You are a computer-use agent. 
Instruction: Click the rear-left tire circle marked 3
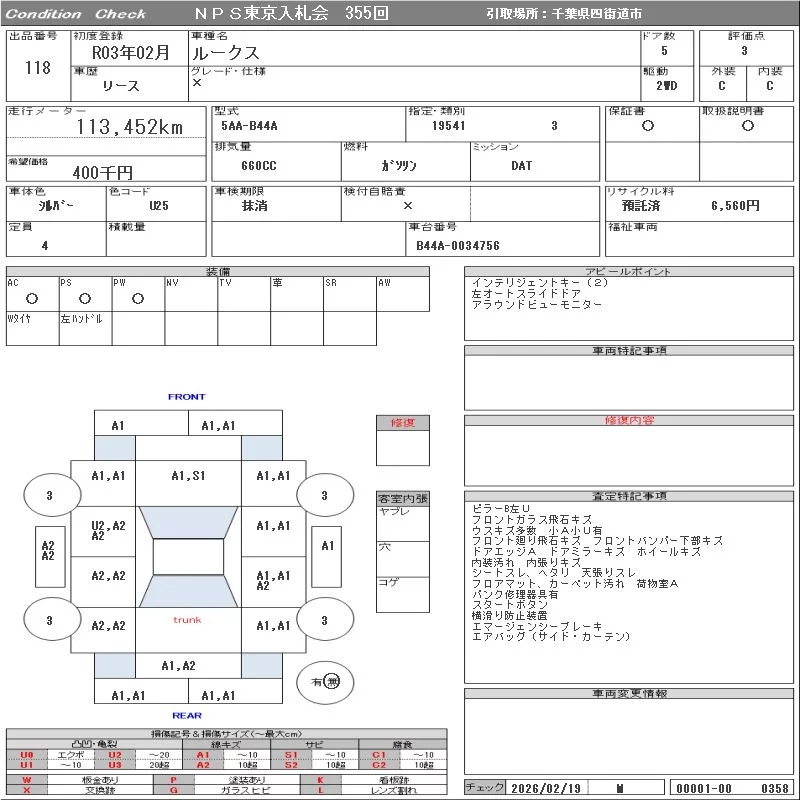click(49, 620)
